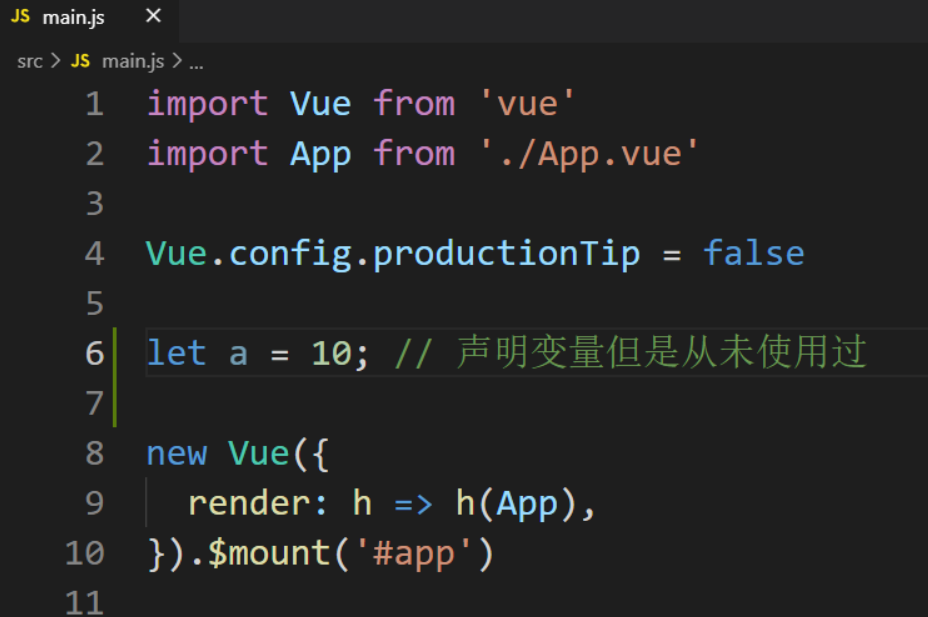Select the main.js tab
928x617 pixels.
(74, 18)
